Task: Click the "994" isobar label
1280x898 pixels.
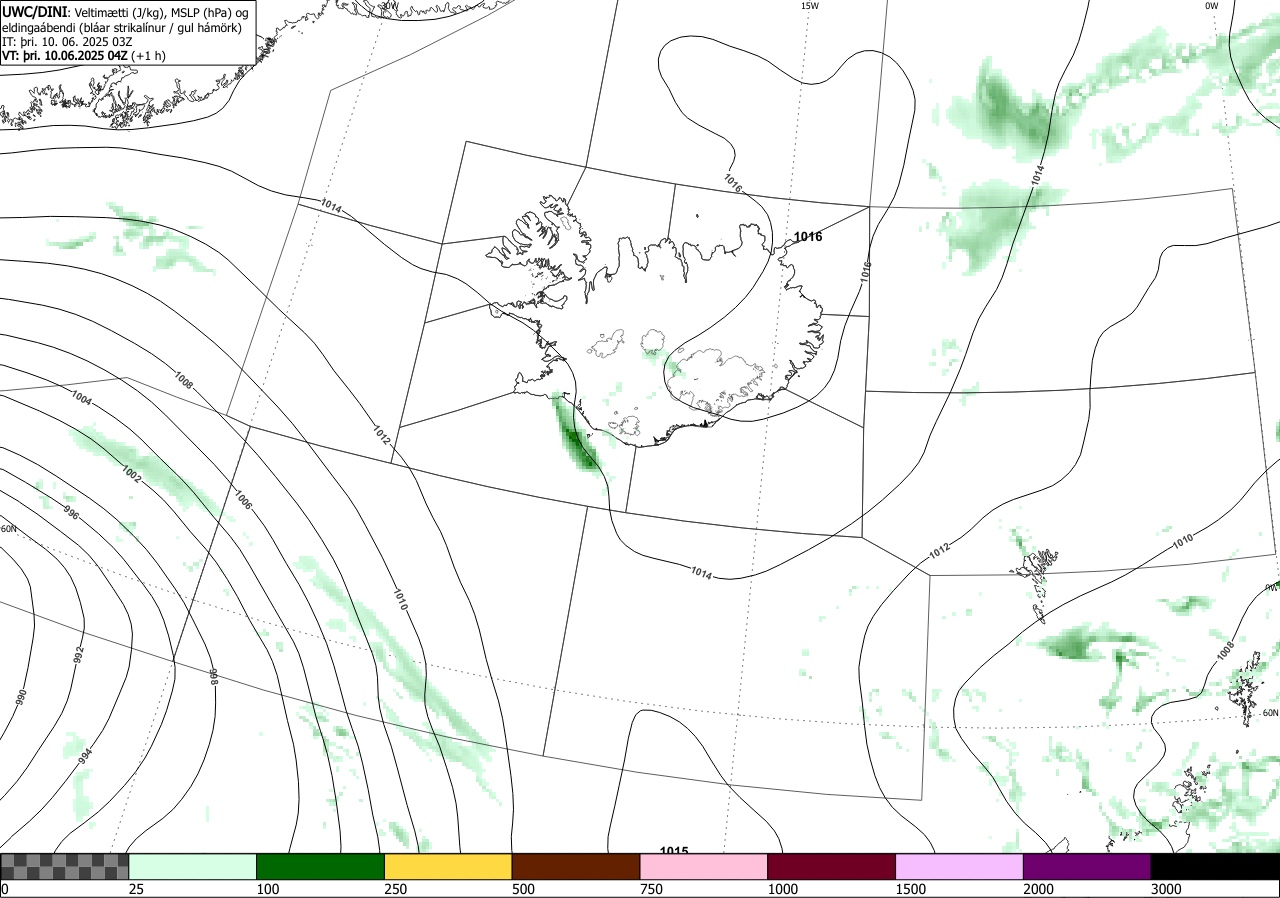Action: (85, 755)
